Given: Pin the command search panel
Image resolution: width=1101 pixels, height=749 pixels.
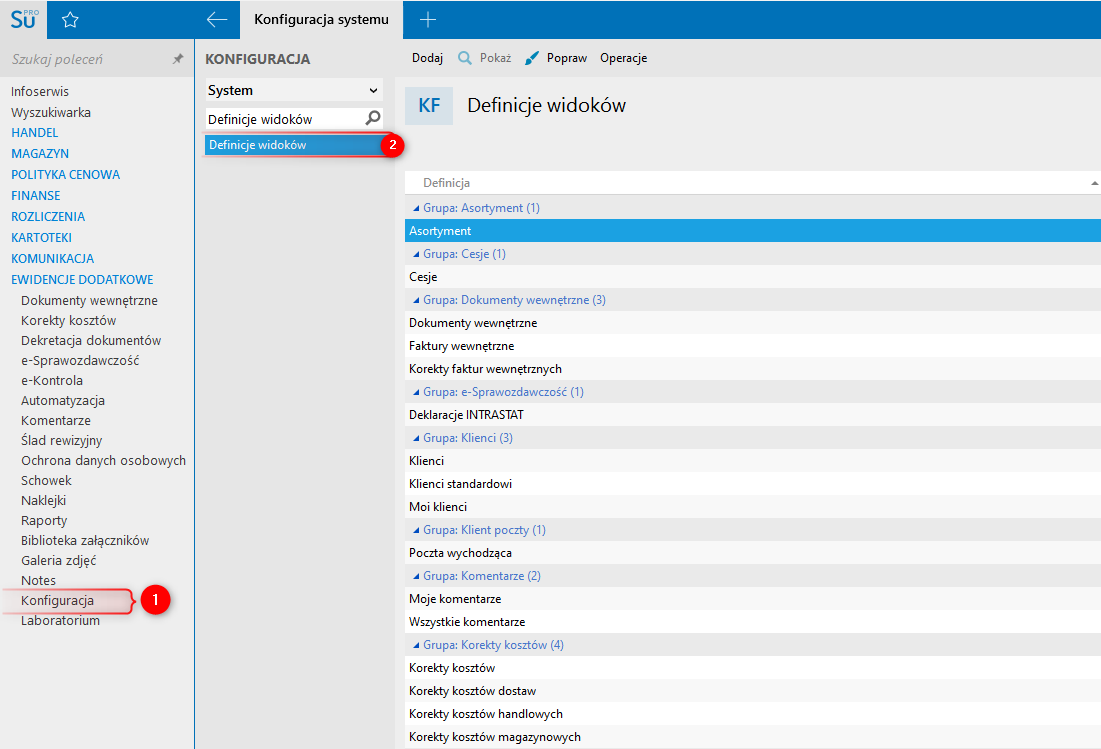Looking at the screenshot, I should click(x=178, y=60).
